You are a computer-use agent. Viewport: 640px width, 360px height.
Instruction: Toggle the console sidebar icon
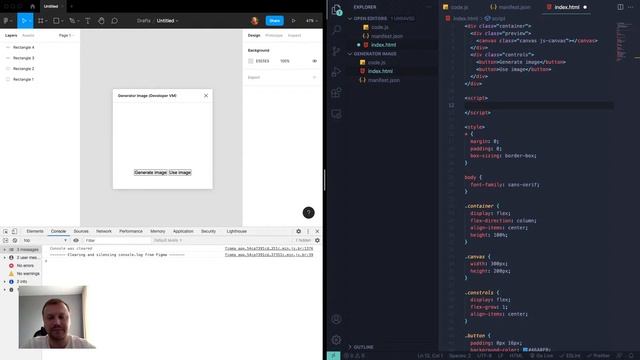click(x=6, y=240)
